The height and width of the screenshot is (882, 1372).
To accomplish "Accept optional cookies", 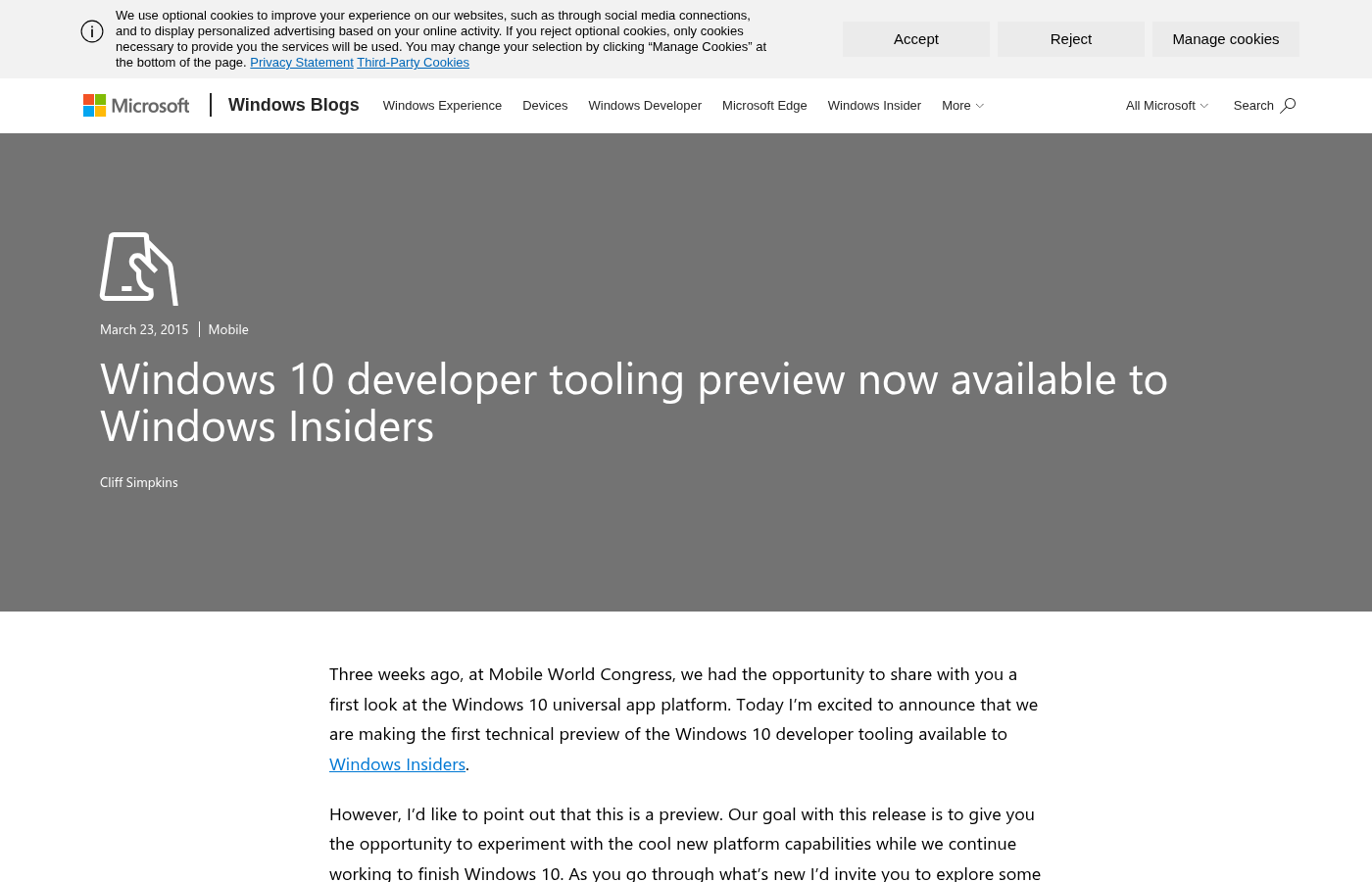I will (x=916, y=39).
